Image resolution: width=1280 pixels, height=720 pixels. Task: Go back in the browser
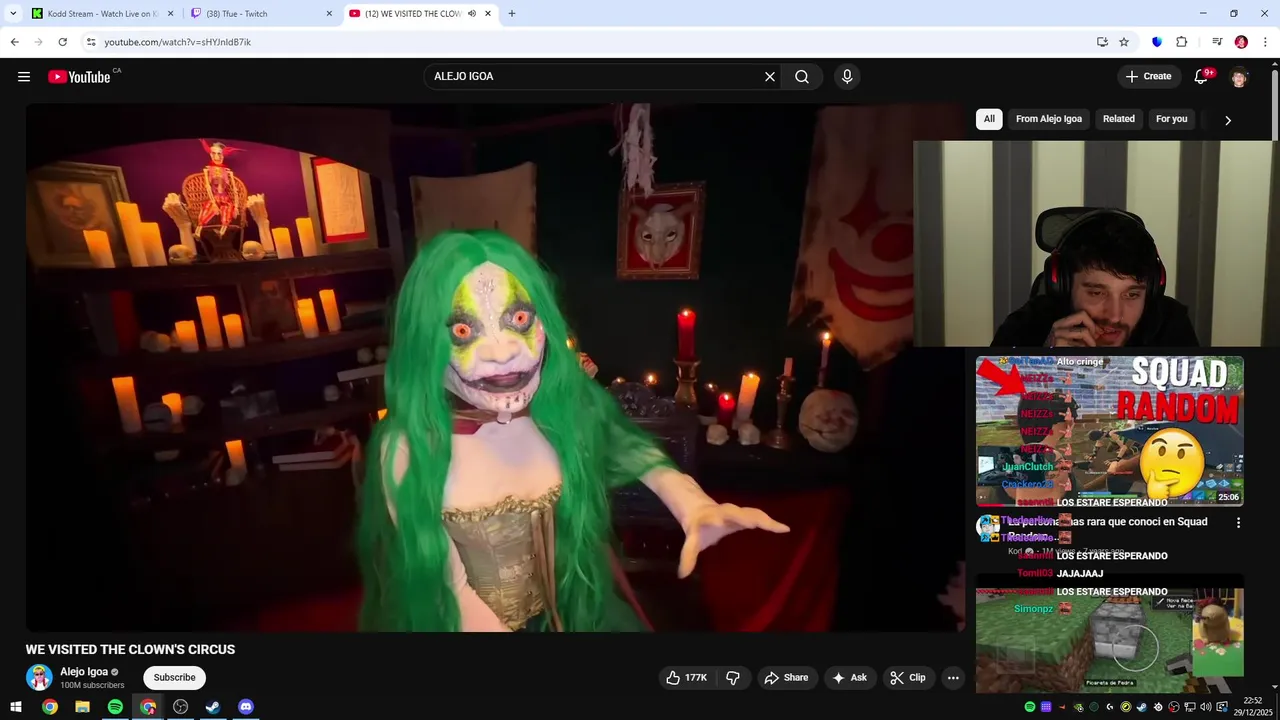[14, 42]
